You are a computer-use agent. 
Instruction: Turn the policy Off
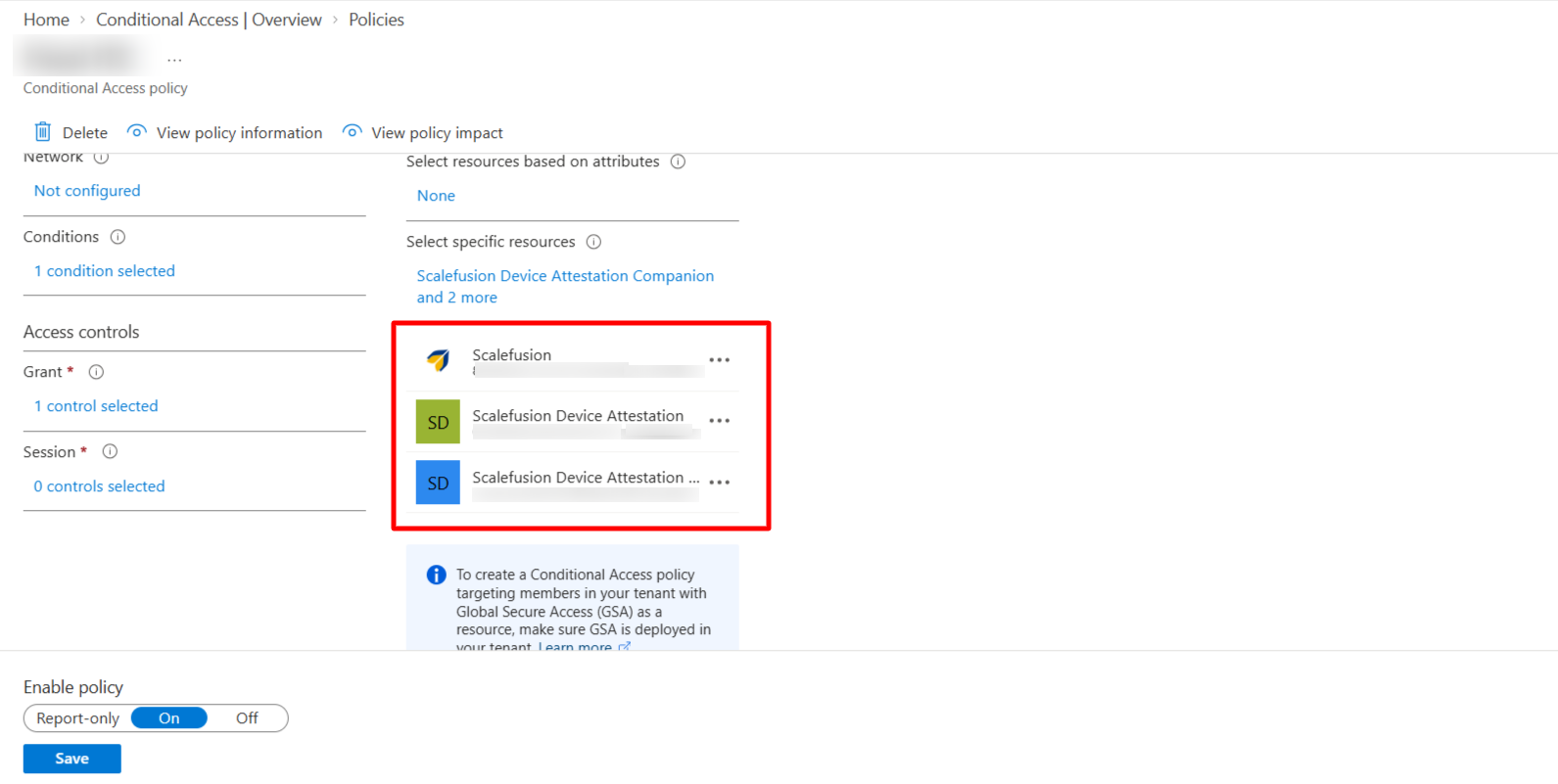pos(247,718)
